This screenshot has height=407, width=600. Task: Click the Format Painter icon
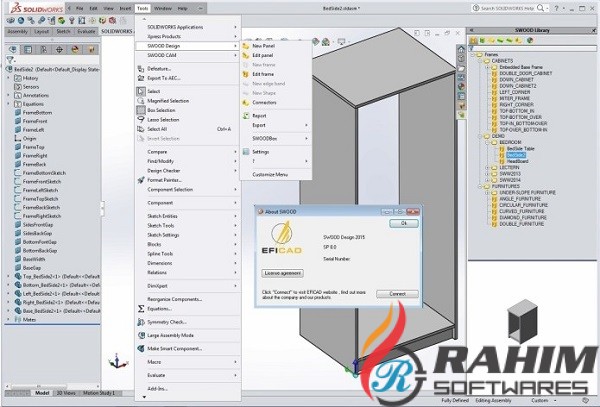coord(141,180)
